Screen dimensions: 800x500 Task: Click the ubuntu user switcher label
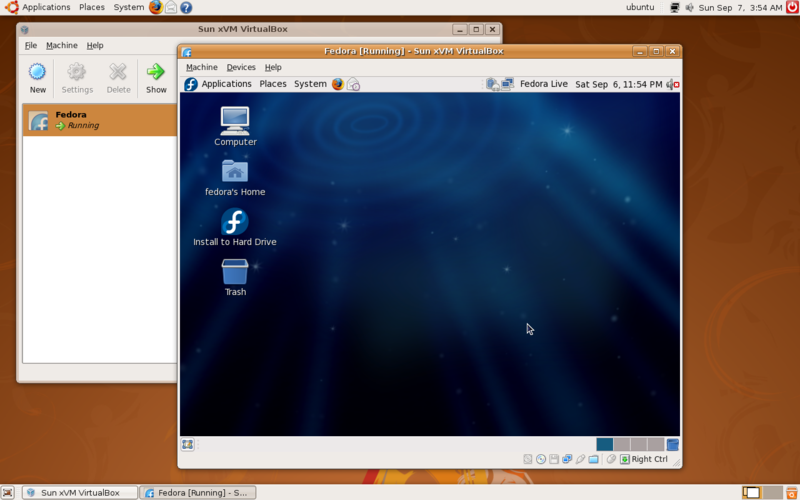pos(640,7)
